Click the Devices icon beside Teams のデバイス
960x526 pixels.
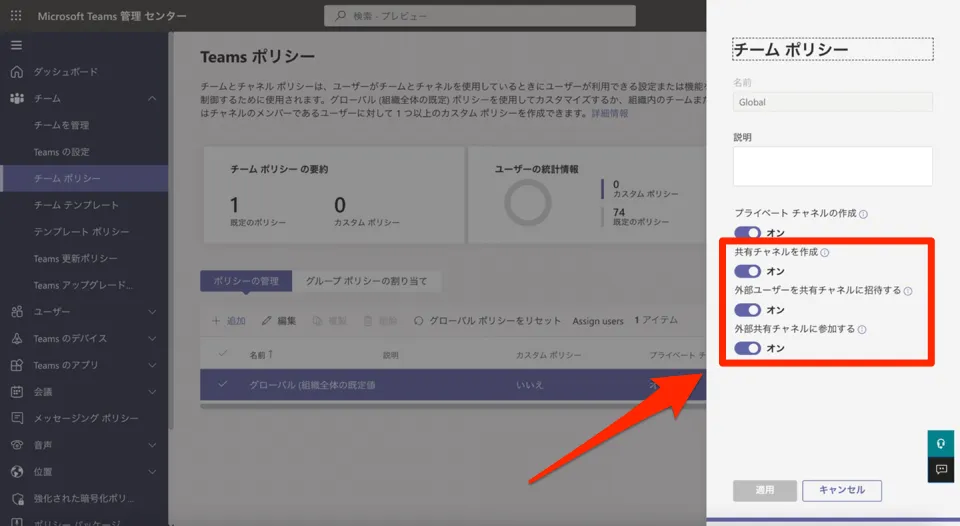[16, 338]
